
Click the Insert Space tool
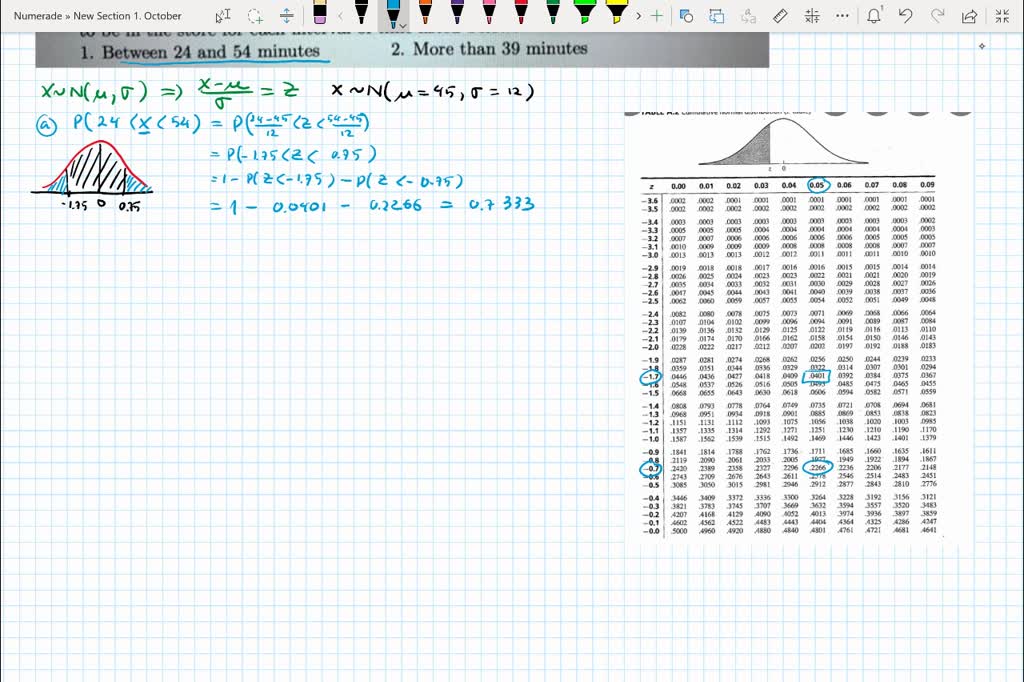coord(287,14)
